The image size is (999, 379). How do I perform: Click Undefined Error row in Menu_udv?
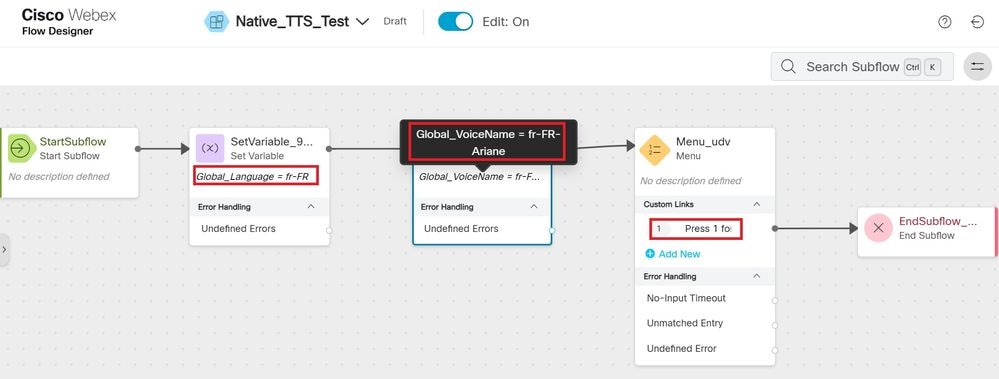tap(682, 348)
